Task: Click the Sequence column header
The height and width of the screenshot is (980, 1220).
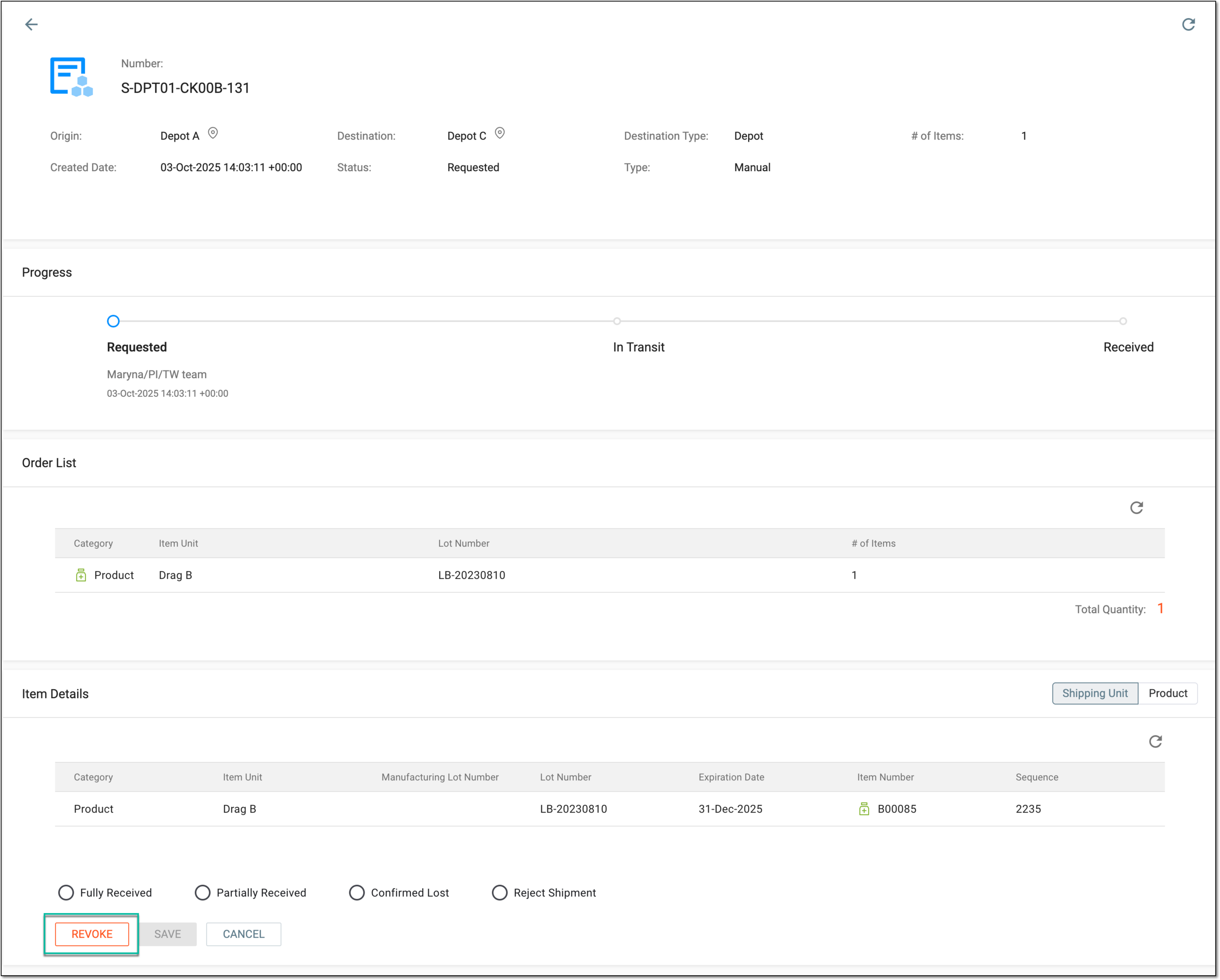Action: 1037,777
